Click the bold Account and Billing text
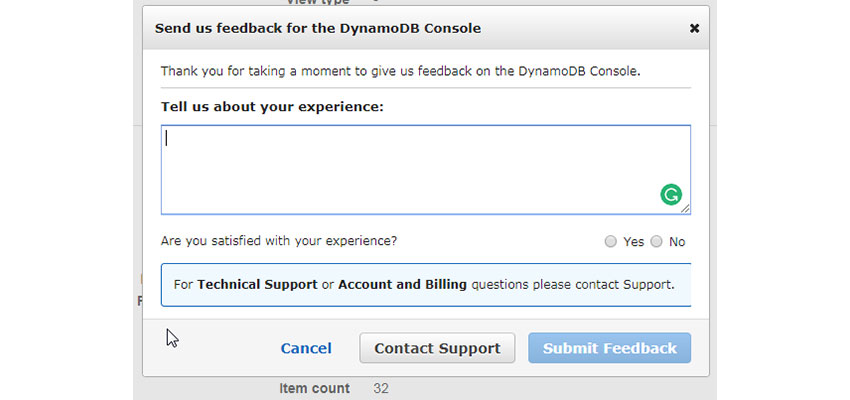 pyautogui.click(x=402, y=284)
